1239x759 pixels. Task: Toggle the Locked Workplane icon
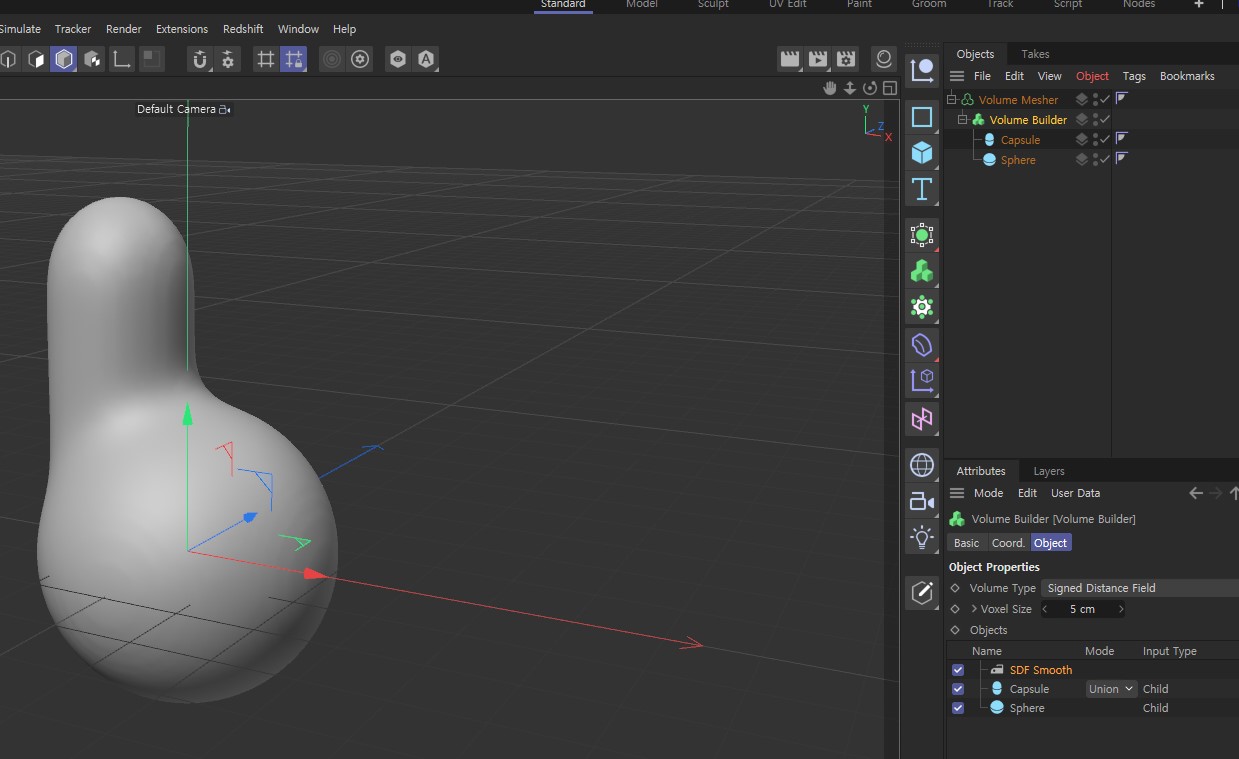point(293,59)
